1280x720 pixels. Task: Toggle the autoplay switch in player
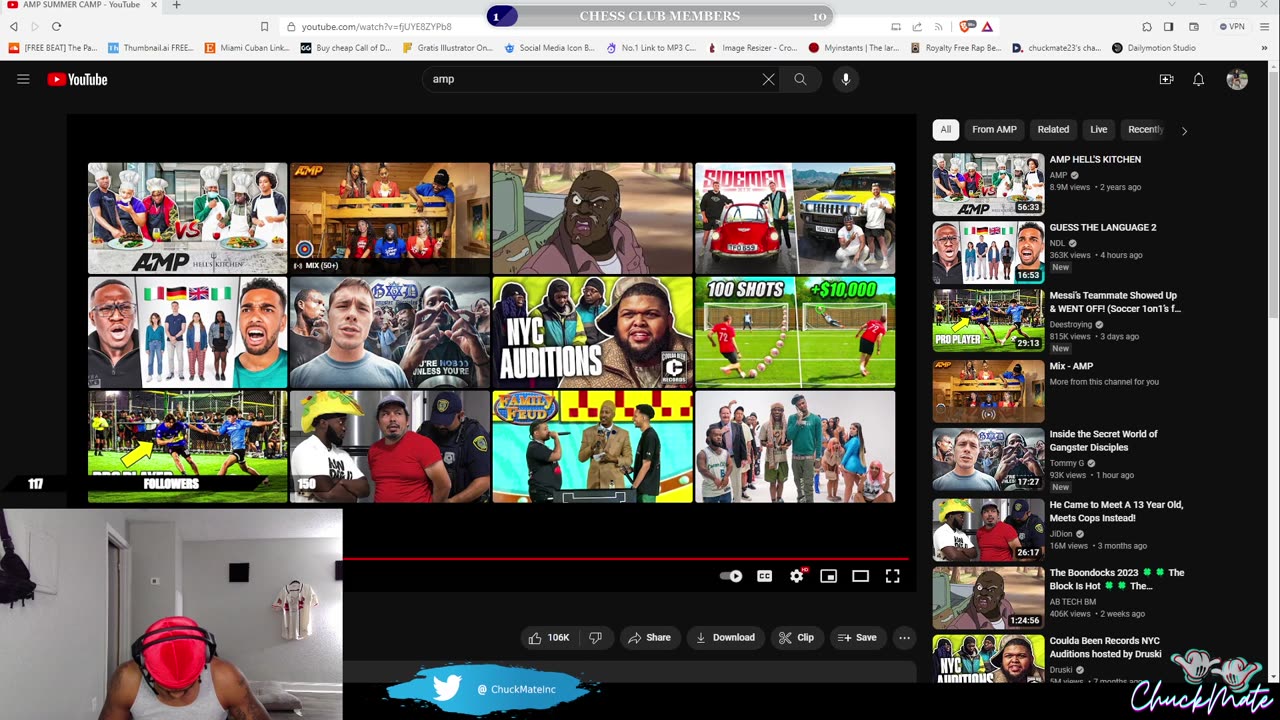(x=731, y=576)
